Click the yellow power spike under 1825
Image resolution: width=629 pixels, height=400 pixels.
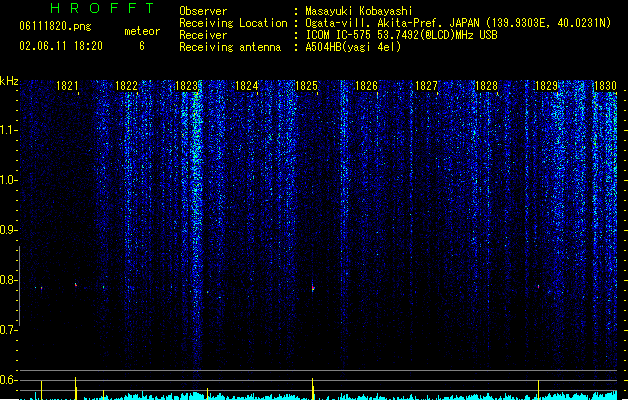click(x=313, y=388)
